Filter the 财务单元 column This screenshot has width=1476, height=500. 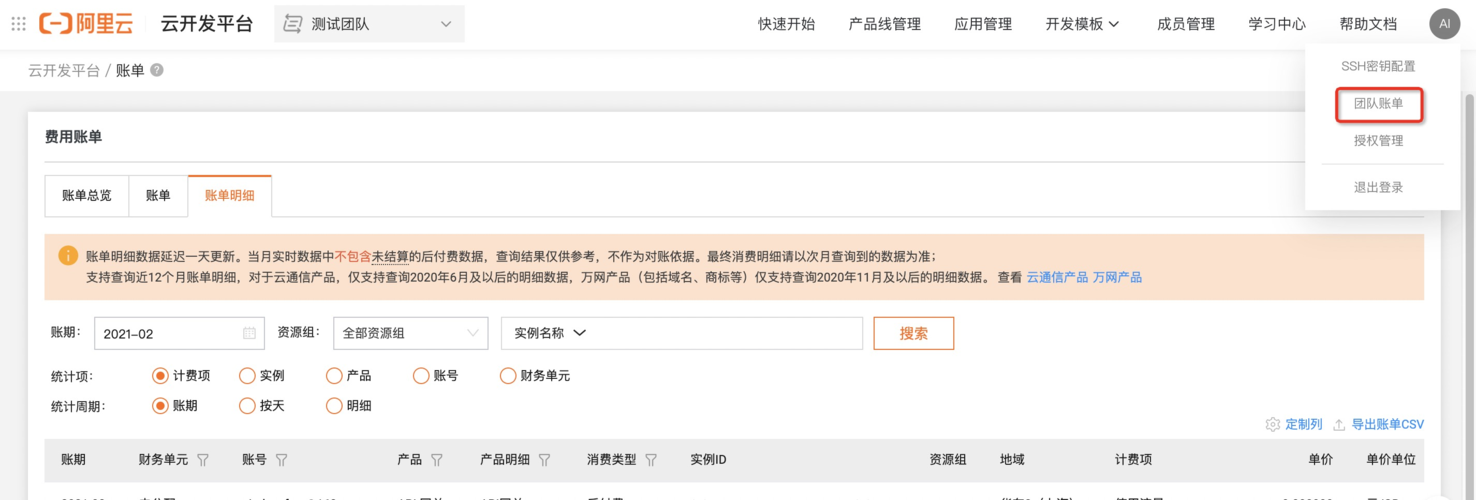tap(203, 460)
